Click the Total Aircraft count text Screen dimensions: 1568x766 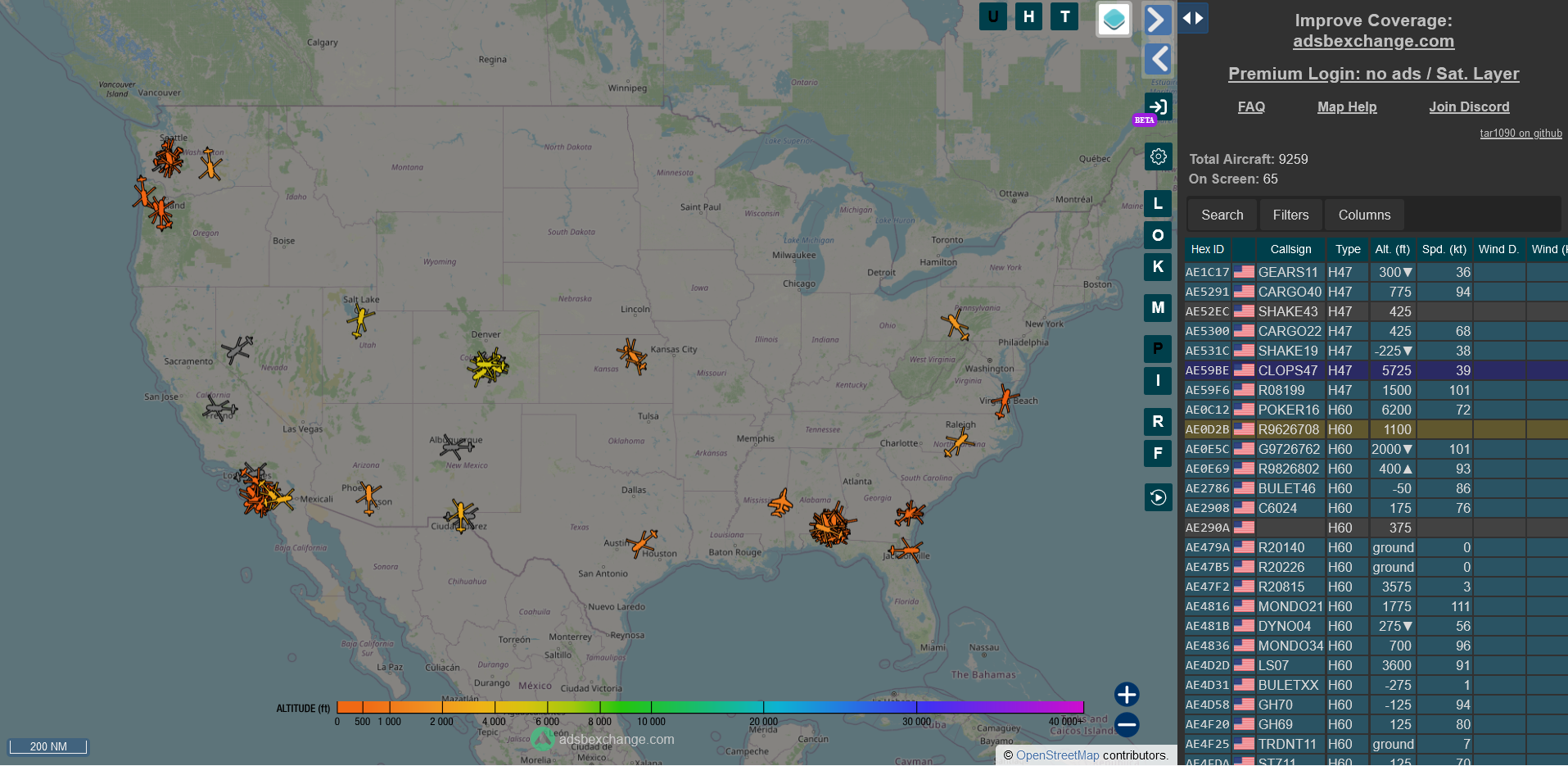[1248, 159]
